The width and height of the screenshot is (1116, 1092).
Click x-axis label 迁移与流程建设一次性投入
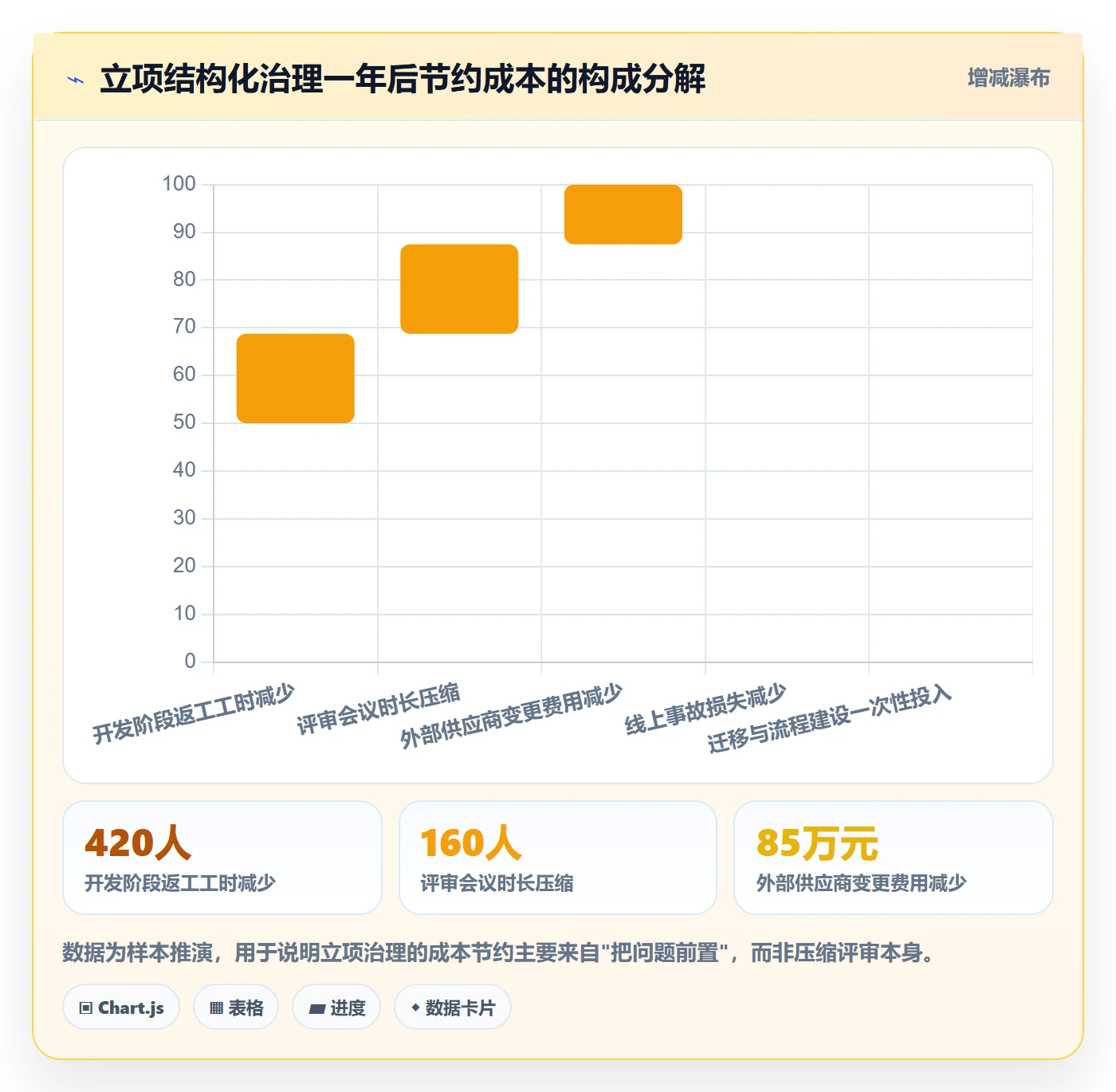point(830,718)
